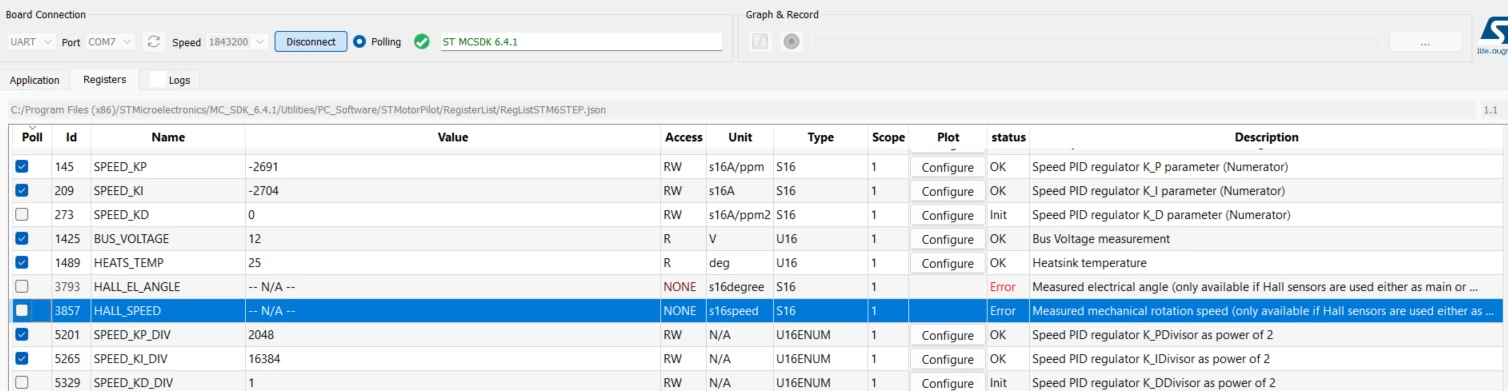The height and width of the screenshot is (391, 1508).
Task: Uncheck the poll box for SPEED_KI_DIV
Action: tap(22, 358)
